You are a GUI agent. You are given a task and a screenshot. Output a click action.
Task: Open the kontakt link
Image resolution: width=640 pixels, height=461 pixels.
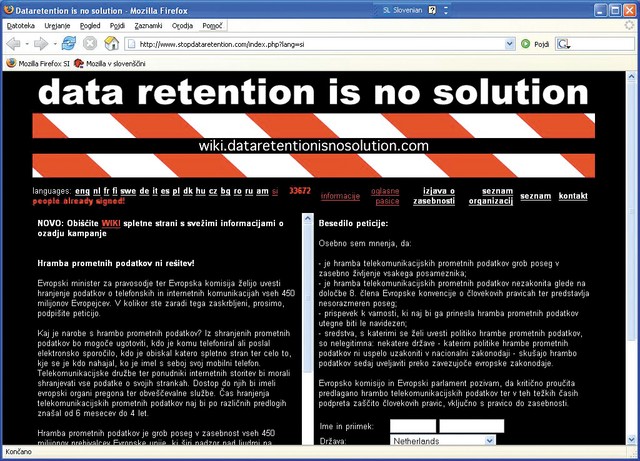pyautogui.click(x=573, y=196)
